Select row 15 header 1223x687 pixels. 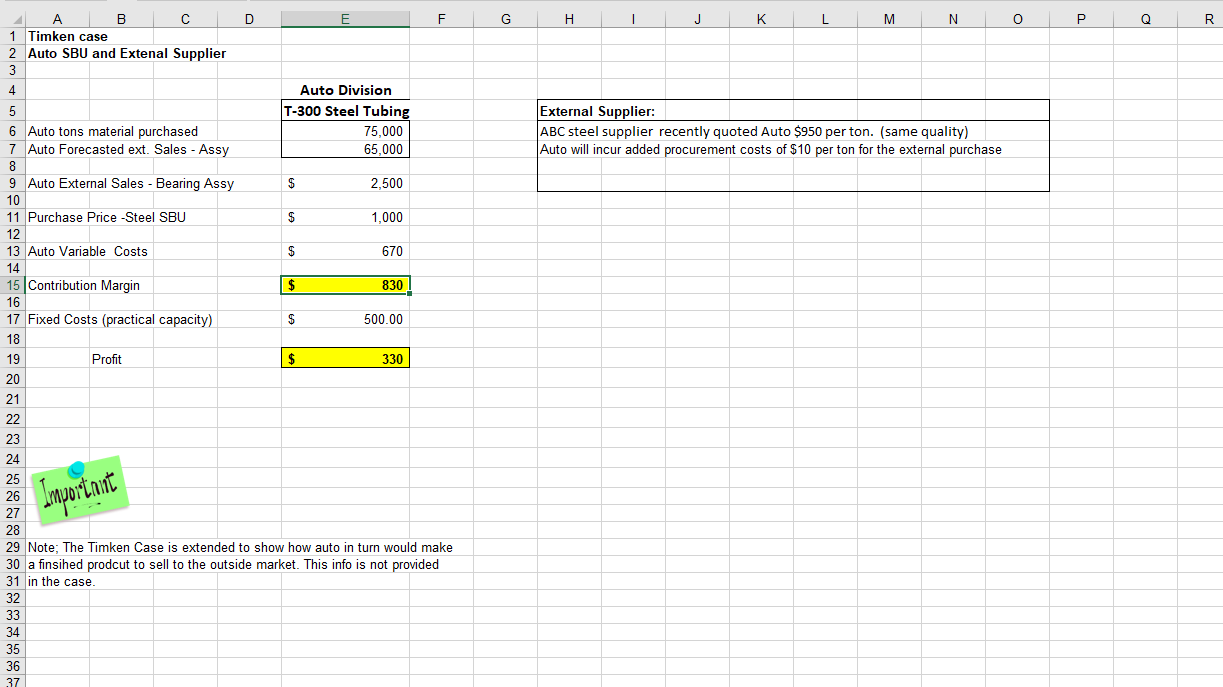coord(12,285)
